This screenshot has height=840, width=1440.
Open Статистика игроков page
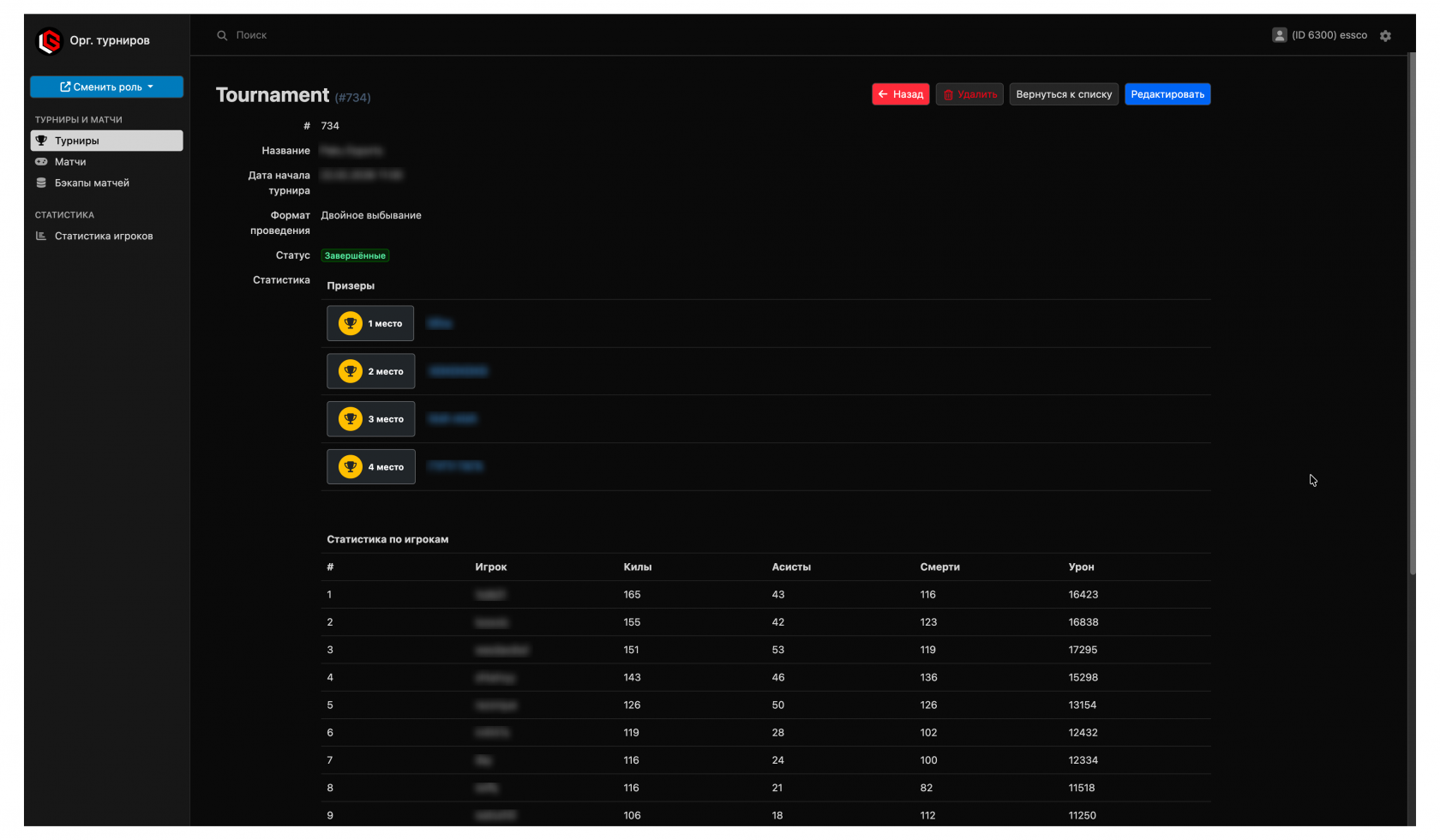104,236
